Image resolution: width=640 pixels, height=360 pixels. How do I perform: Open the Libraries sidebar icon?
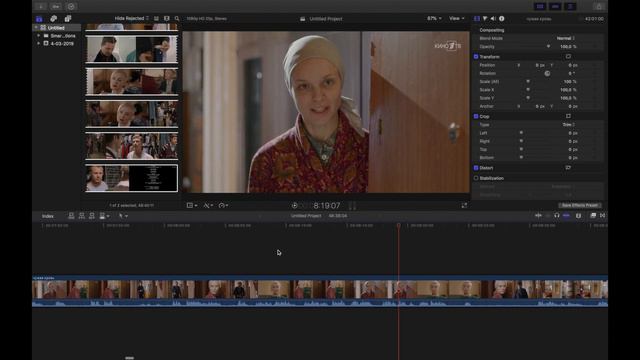click(x=39, y=19)
